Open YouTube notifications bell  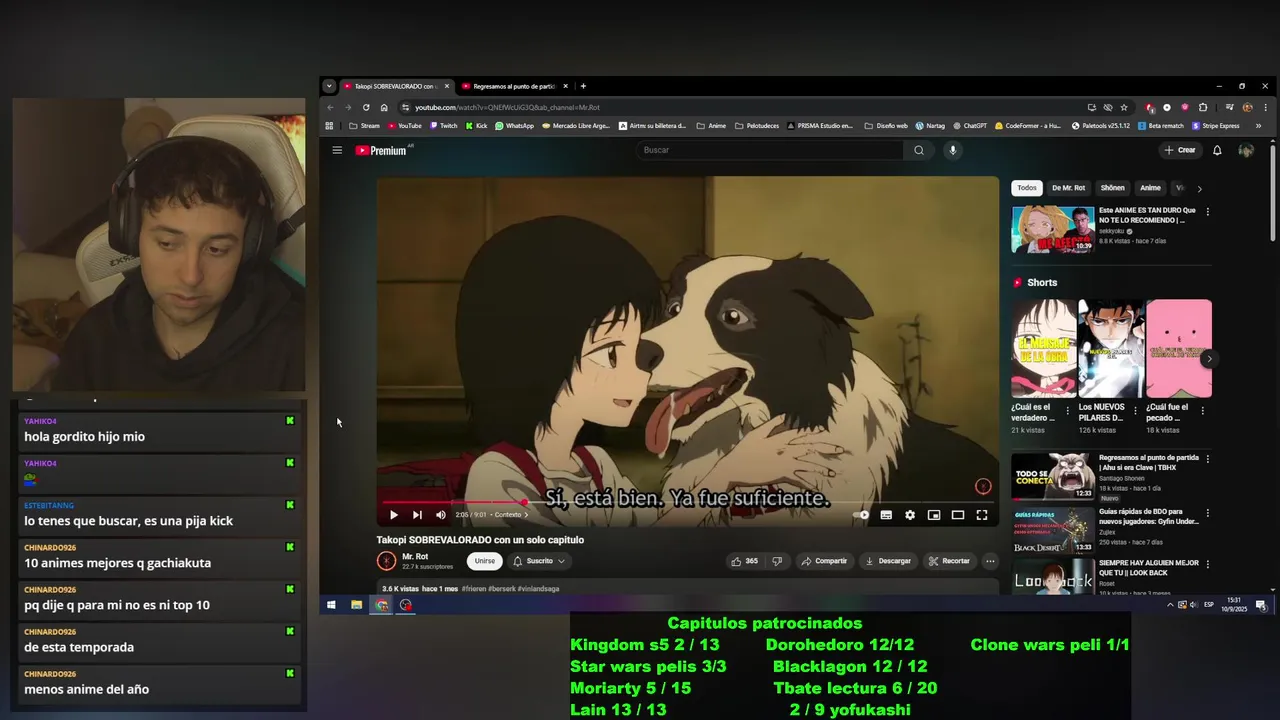pyautogui.click(x=1217, y=150)
